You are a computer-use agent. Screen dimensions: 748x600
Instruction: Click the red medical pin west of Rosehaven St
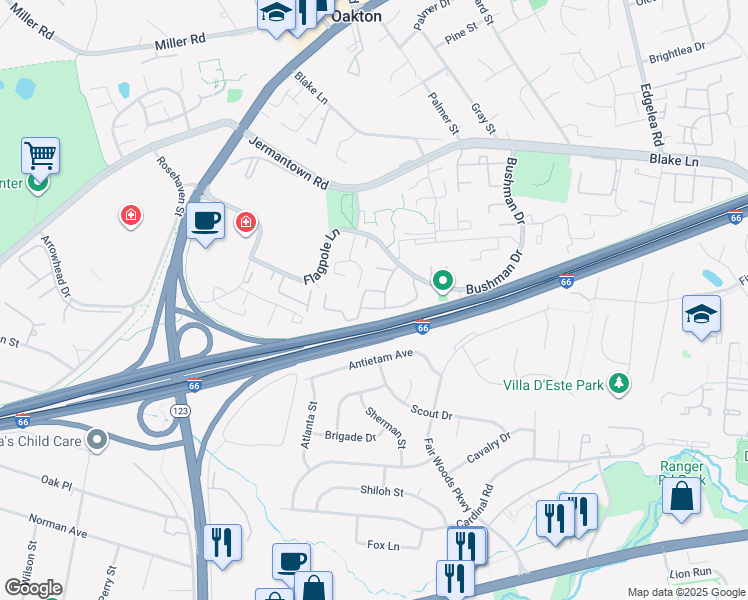(131, 216)
